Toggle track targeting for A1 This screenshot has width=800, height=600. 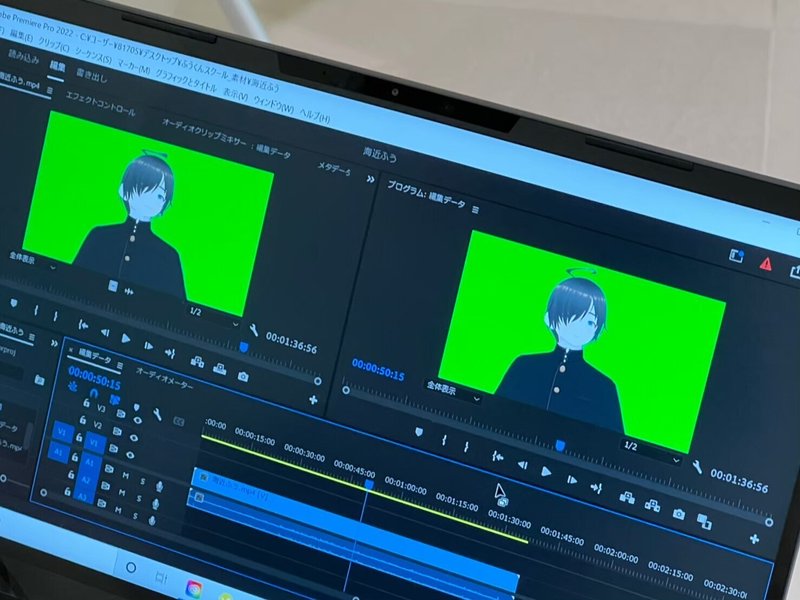[x=90, y=462]
